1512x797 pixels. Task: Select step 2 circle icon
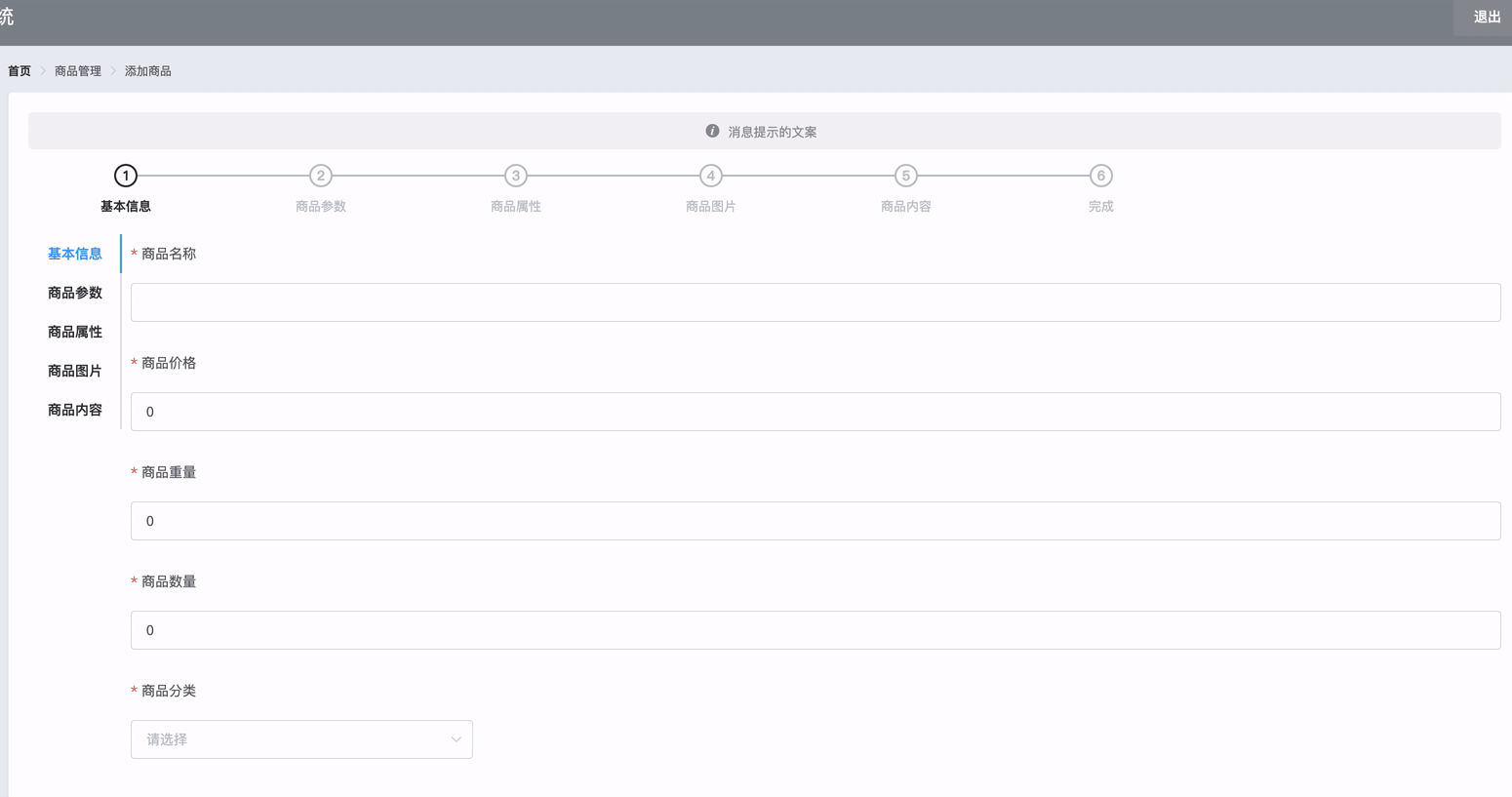point(321,176)
